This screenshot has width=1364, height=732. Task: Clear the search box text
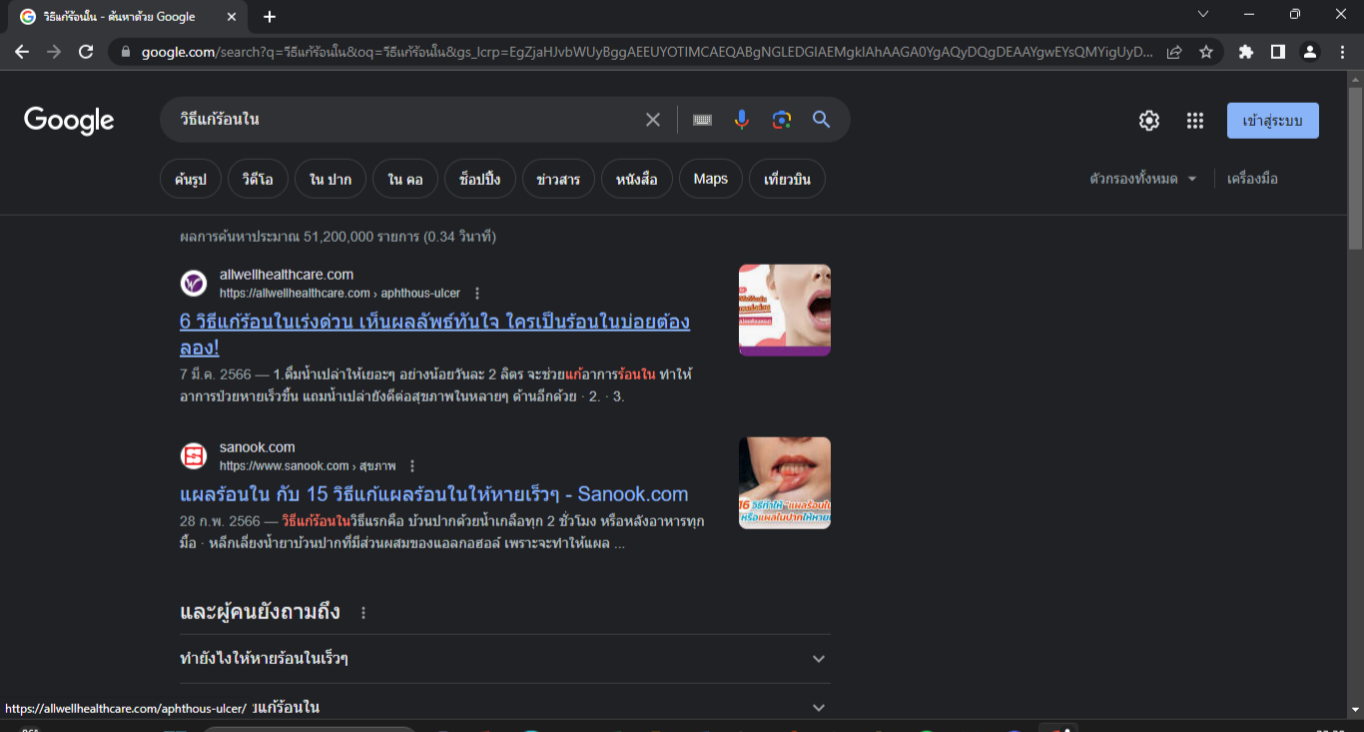pos(653,120)
